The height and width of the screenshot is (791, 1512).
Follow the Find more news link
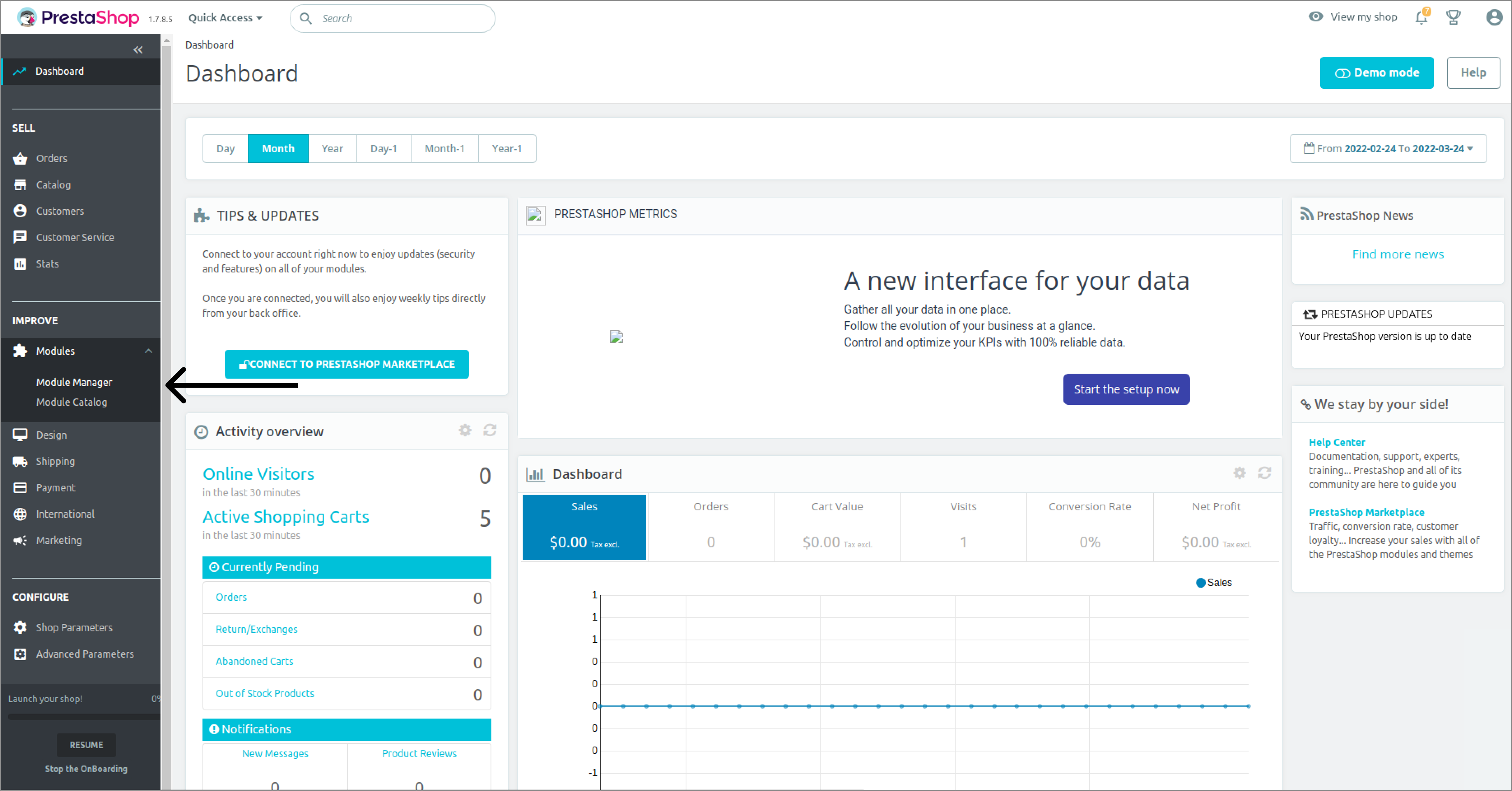pyautogui.click(x=1398, y=254)
